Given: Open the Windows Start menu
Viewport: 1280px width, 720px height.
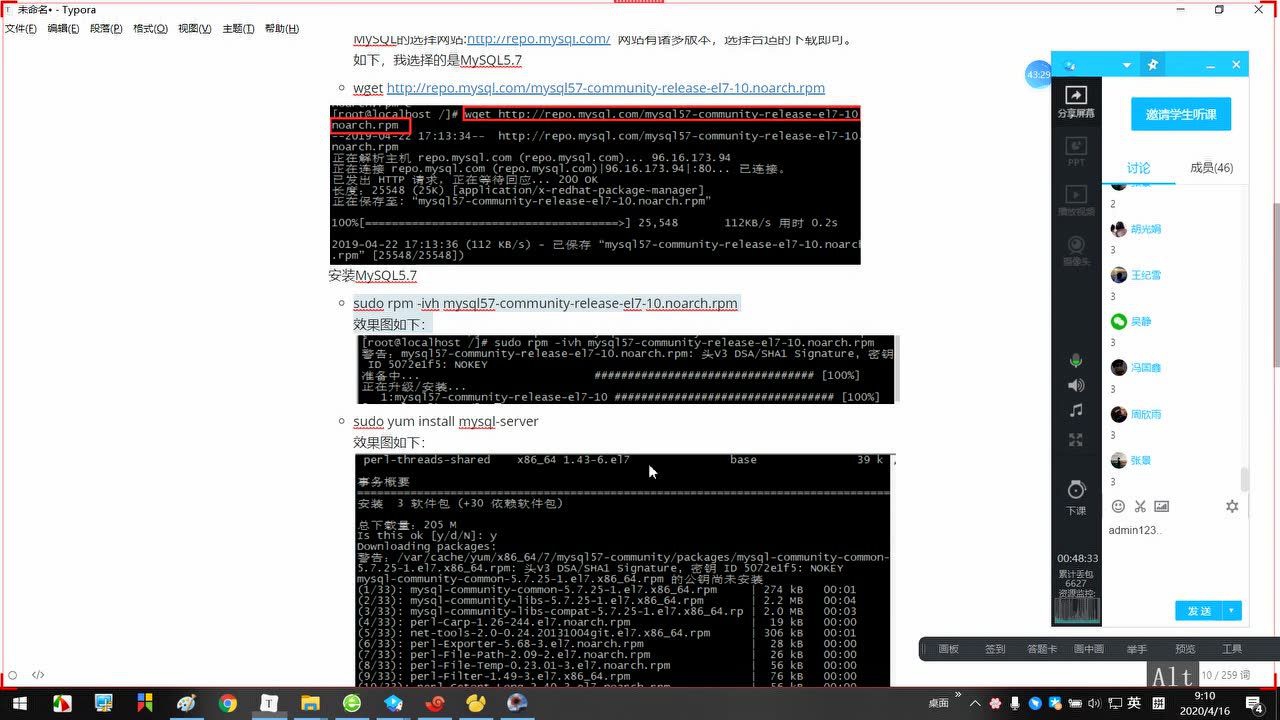Looking at the screenshot, I should [x=19, y=704].
